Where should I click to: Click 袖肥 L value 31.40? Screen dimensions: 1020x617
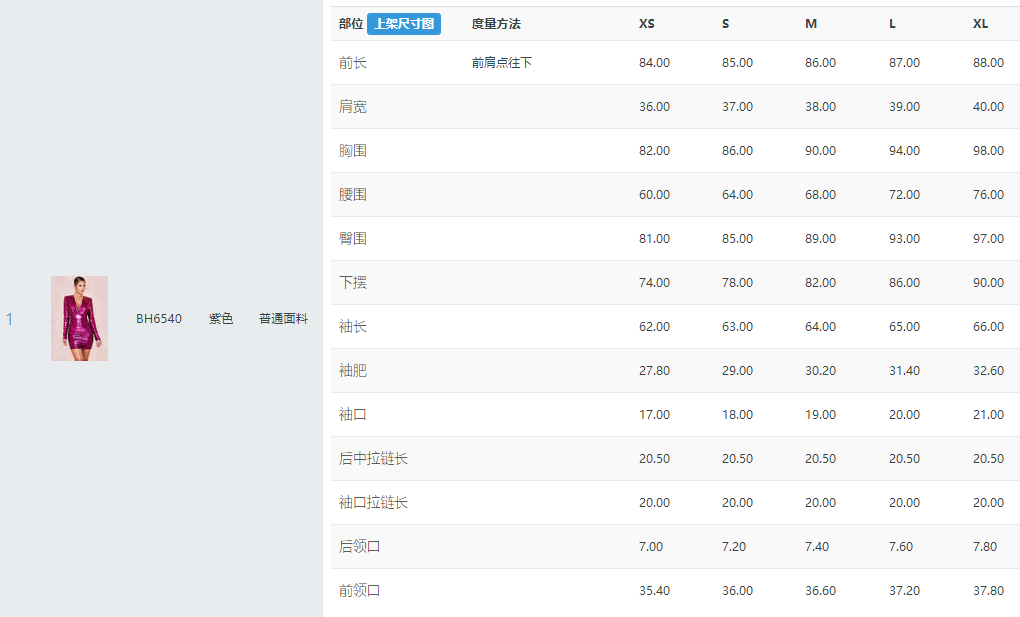(904, 371)
